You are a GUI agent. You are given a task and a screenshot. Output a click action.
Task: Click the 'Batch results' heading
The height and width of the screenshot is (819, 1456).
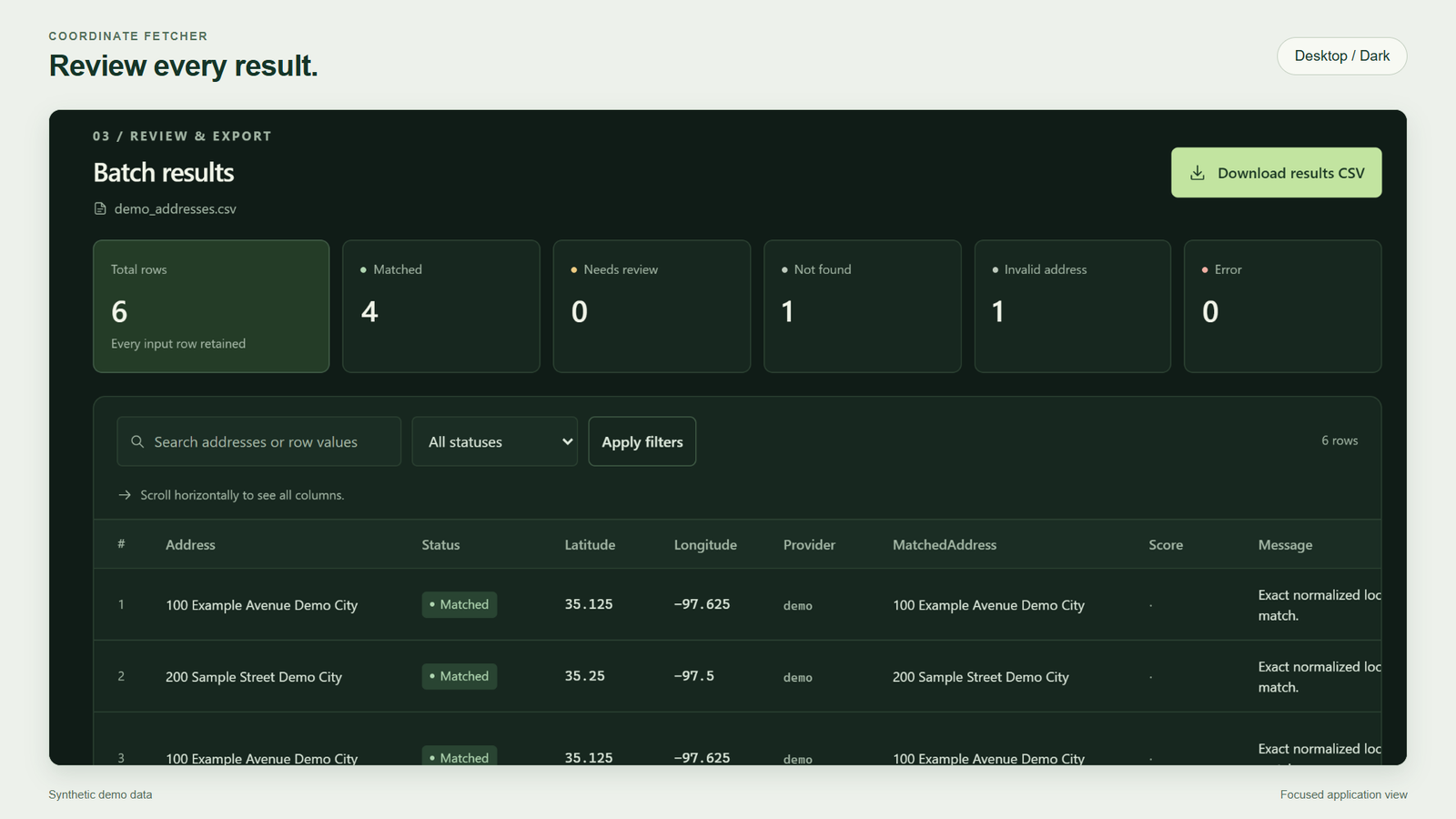164,173
